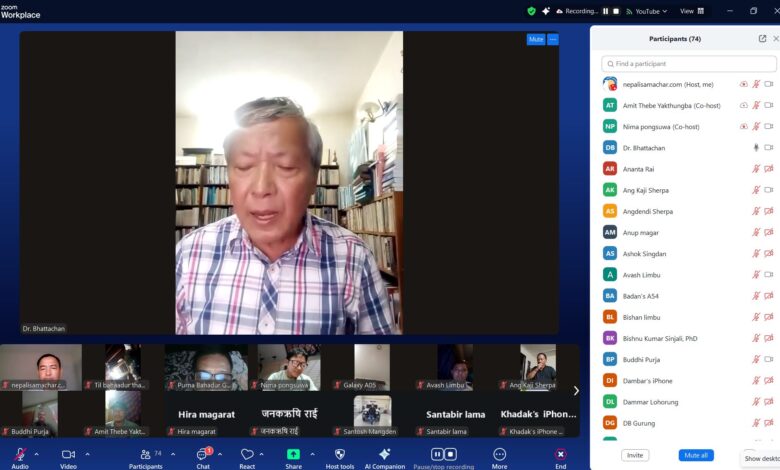Click the green encryption shield icon

coord(532,11)
